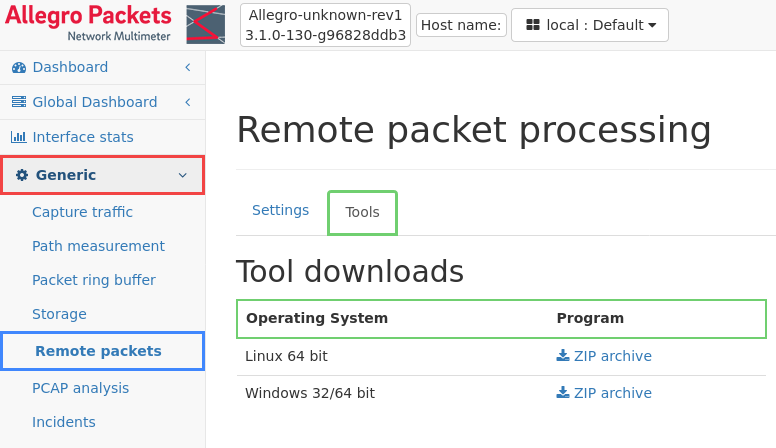Go to Path measurement page
Screen dimensions: 776x448
98,246
